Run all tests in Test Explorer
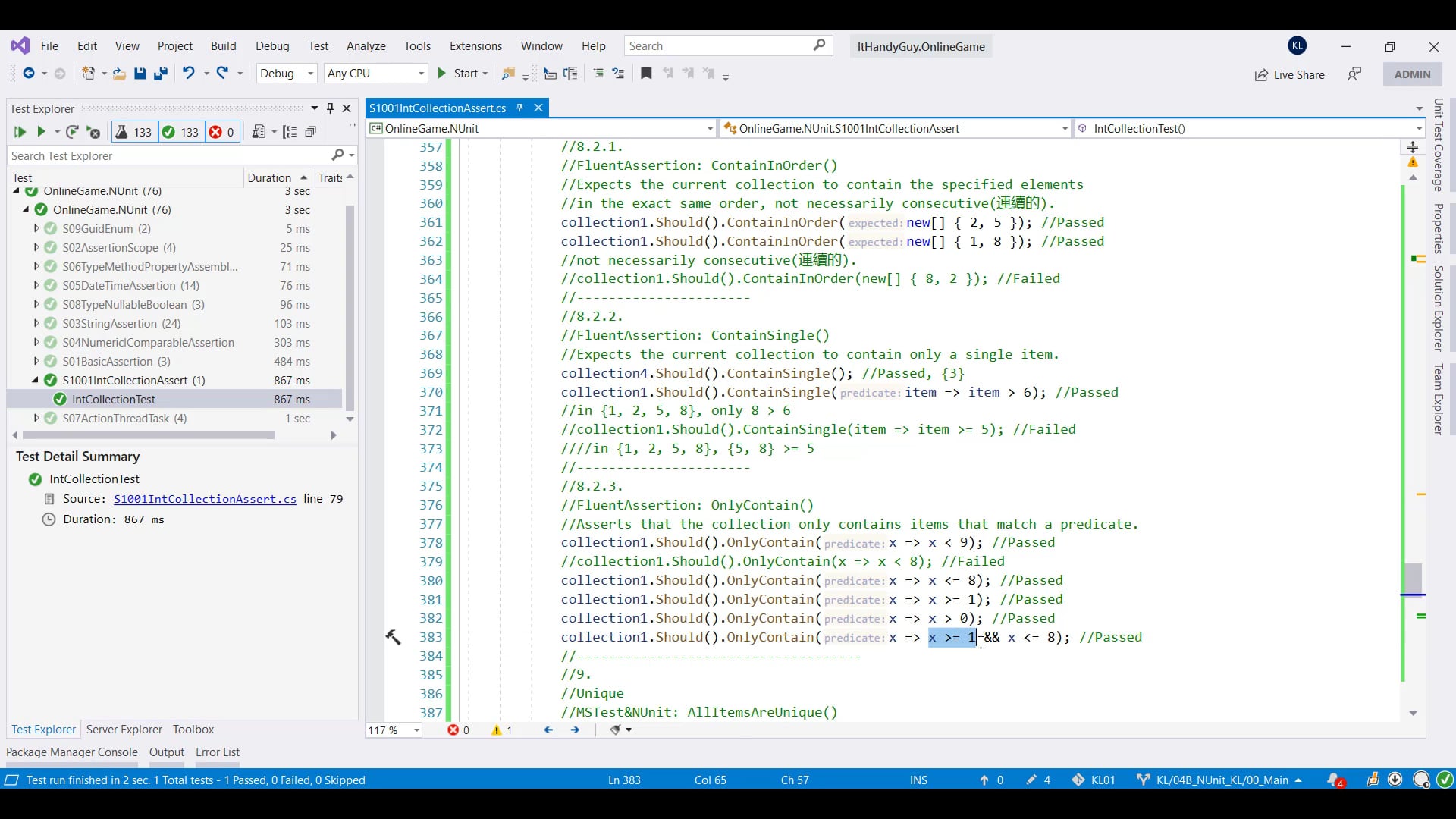 pyautogui.click(x=20, y=132)
